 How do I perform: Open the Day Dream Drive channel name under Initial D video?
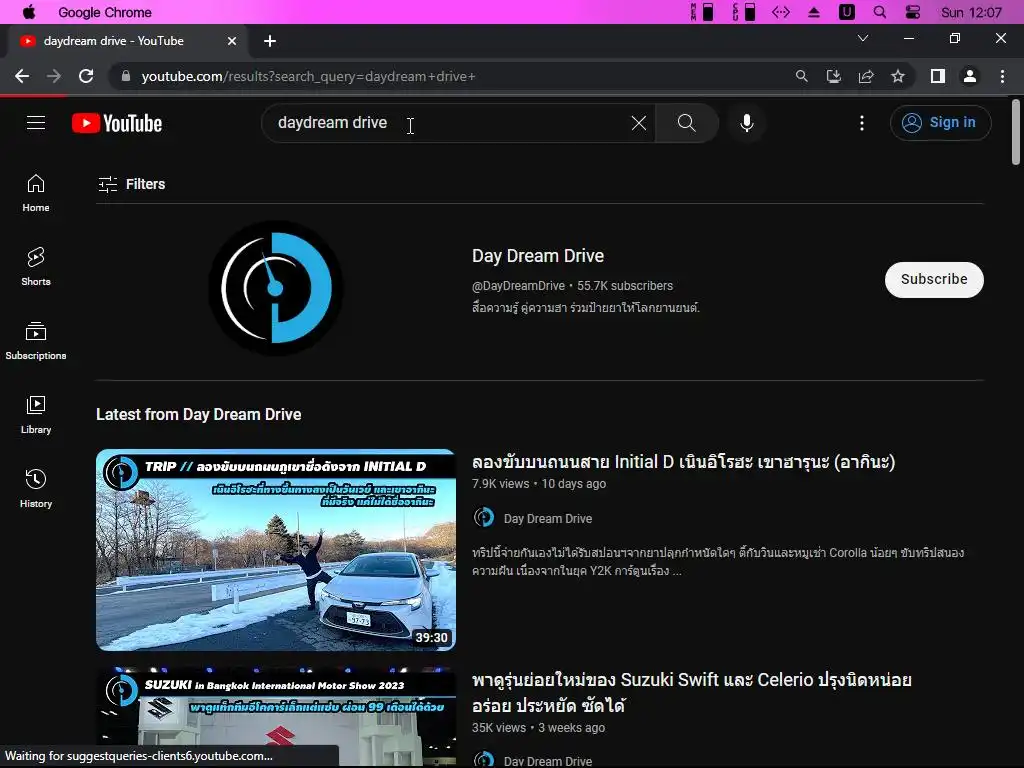pos(547,519)
